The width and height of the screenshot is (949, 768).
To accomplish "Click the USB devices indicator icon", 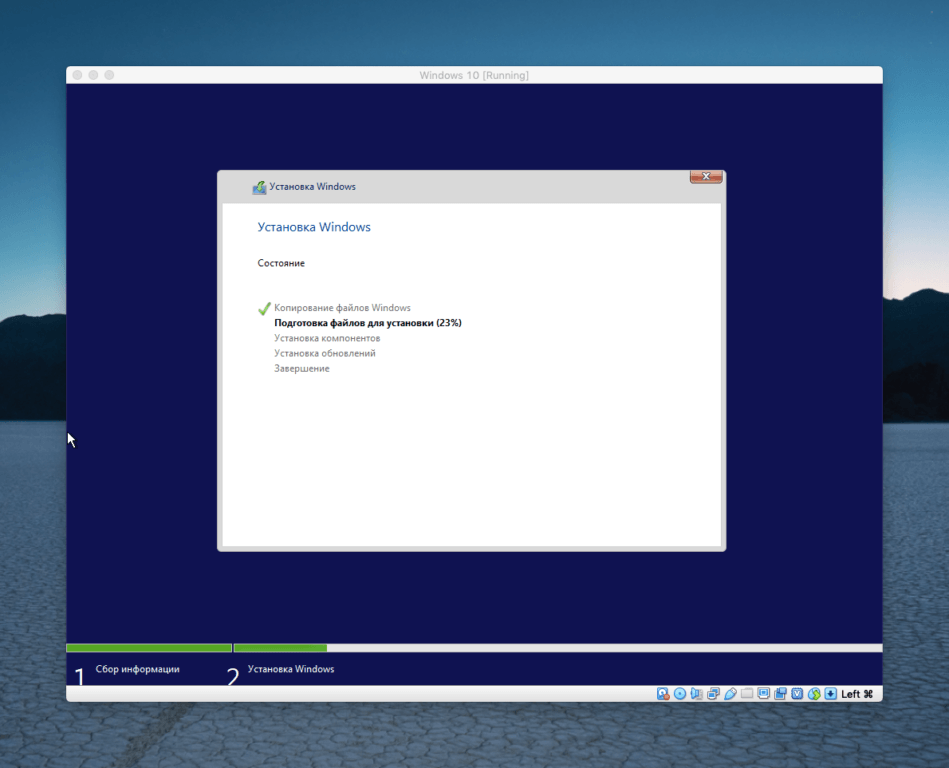I will pos(730,694).
